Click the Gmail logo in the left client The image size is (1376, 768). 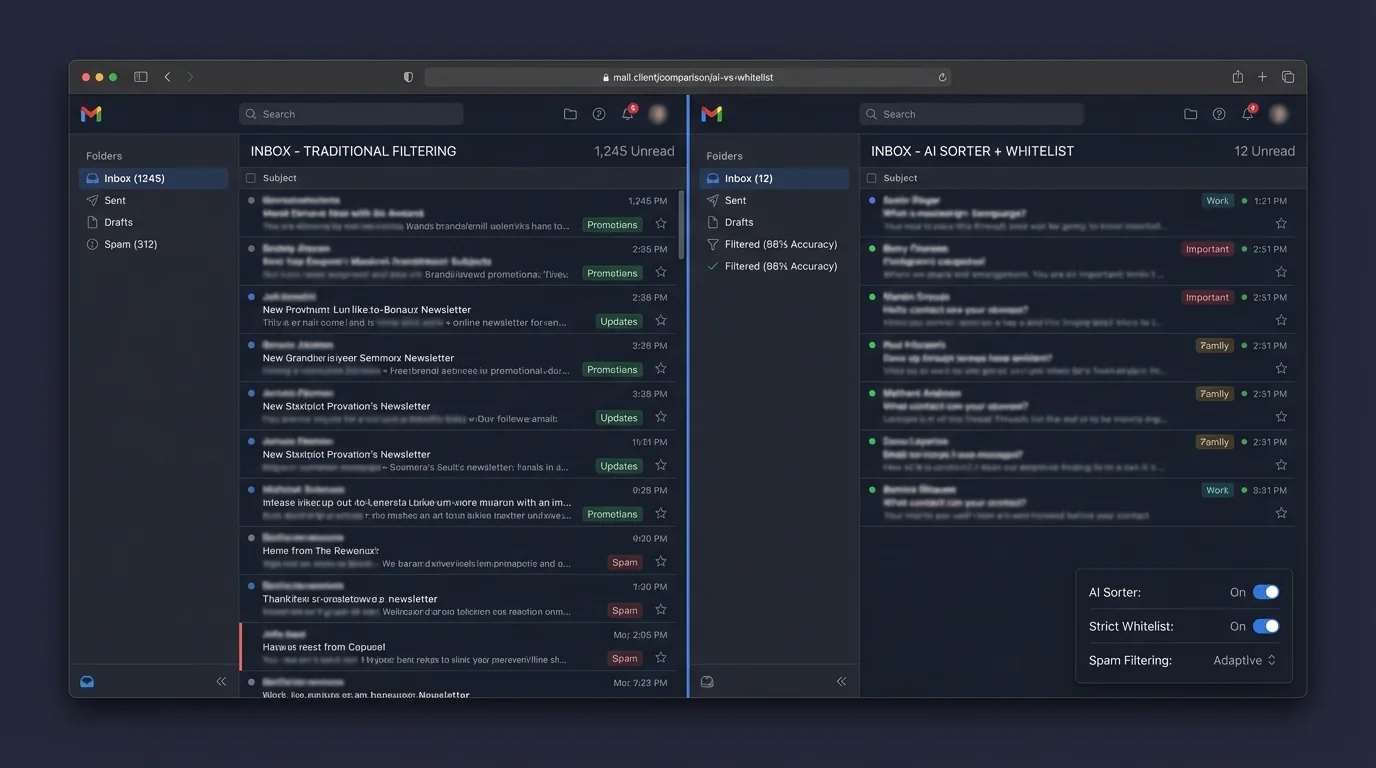coord(90,113)
